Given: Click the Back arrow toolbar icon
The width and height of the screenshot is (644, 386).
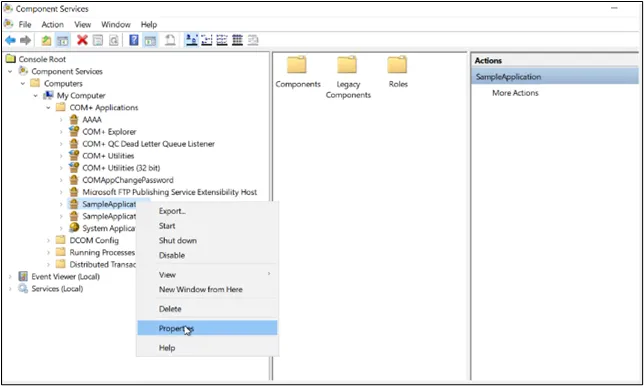Looking at the screenshot, I should (x=10, y=40).
